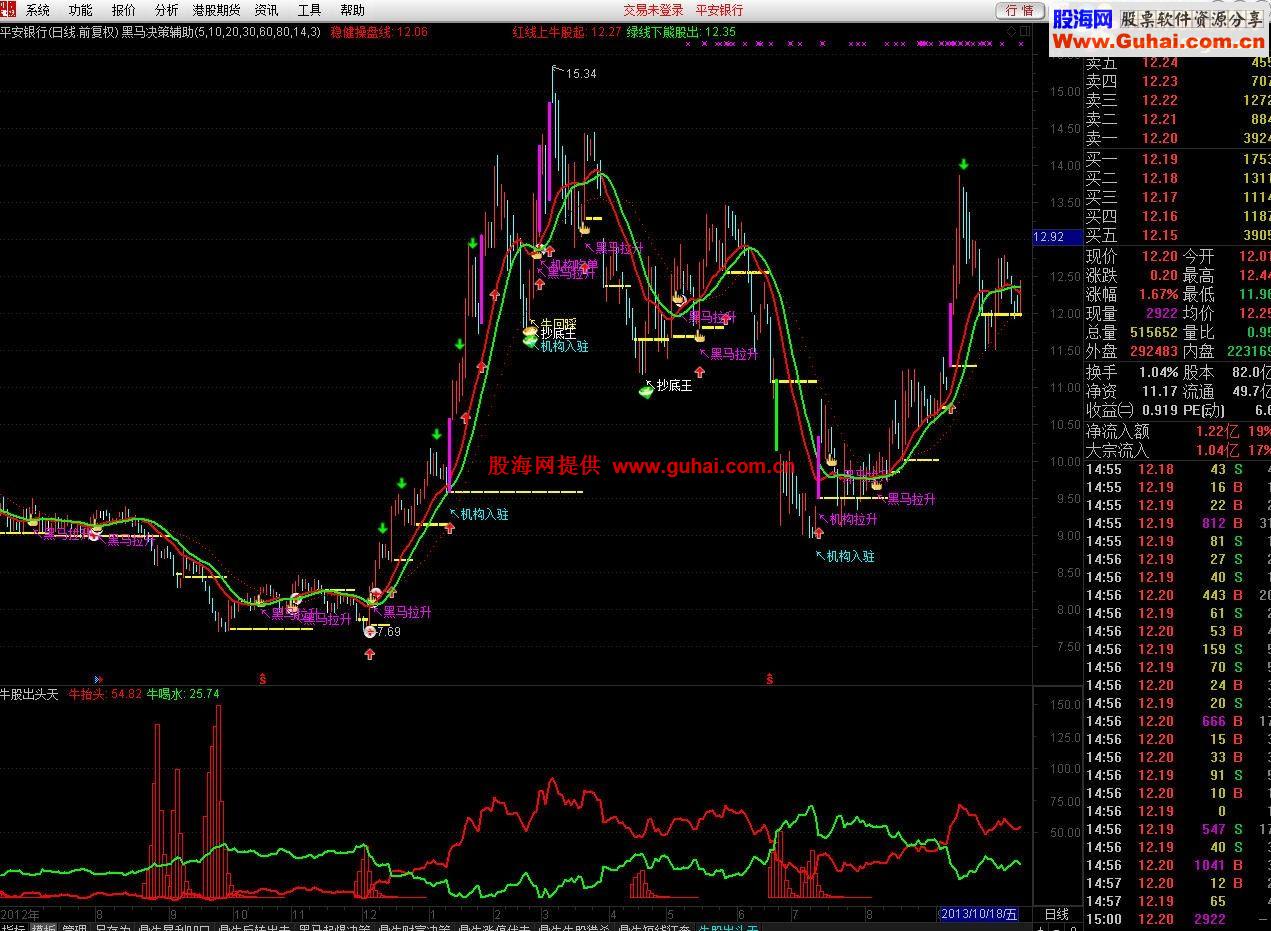The image size is (1271, 931).
Task: Click the 2012年 year label on time axis
Action: [19, 914]
